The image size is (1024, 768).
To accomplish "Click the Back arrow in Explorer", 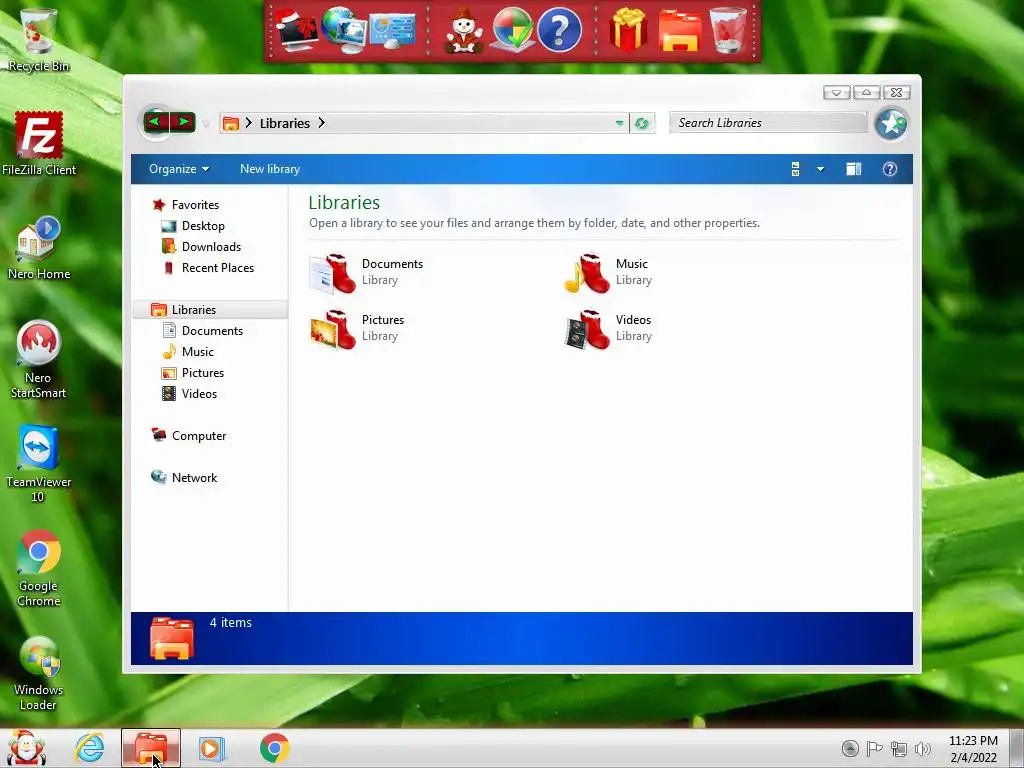I will [155, 122].
